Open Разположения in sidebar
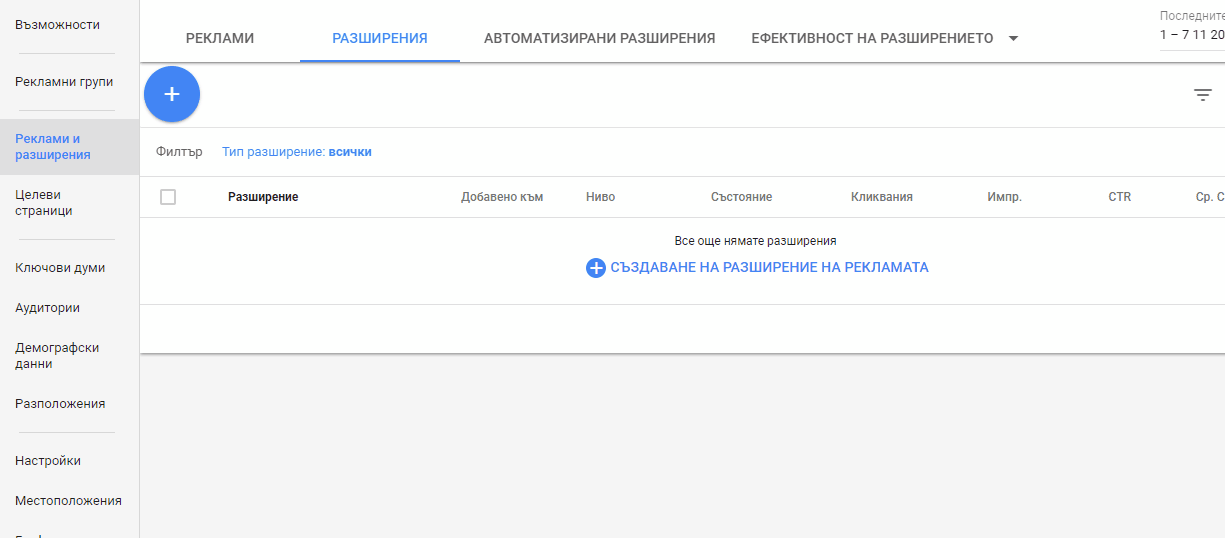1225x538 pixels. point(60,404)
